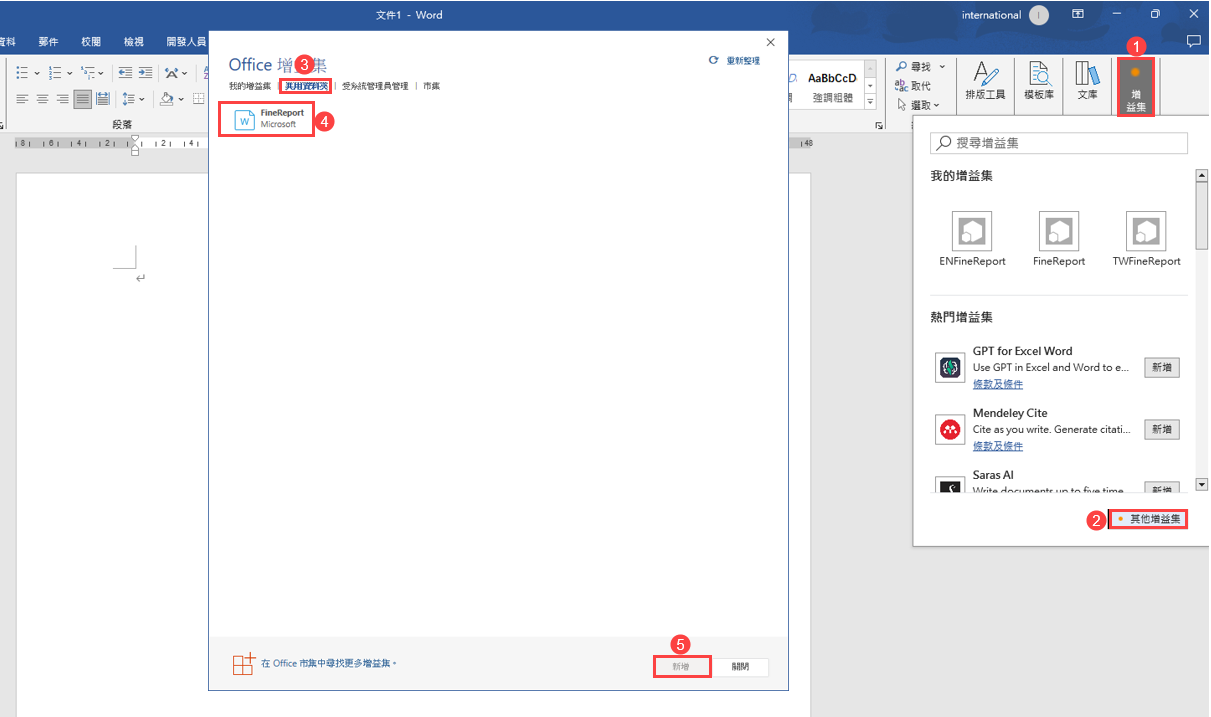Open the 尋找 (Find) dropdown arrow
Screen dimensions: 1211x717
click(x=941, y=67)
